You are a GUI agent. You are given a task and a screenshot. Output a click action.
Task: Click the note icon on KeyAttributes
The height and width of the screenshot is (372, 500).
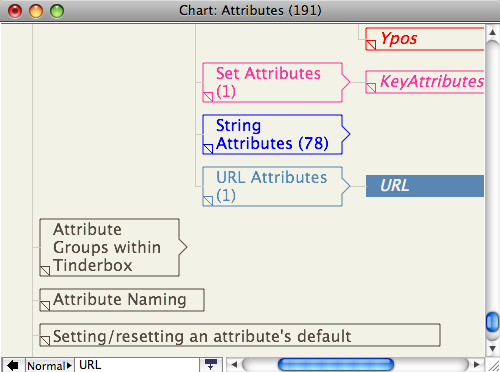pyautogui.click(x=371, y=88)
